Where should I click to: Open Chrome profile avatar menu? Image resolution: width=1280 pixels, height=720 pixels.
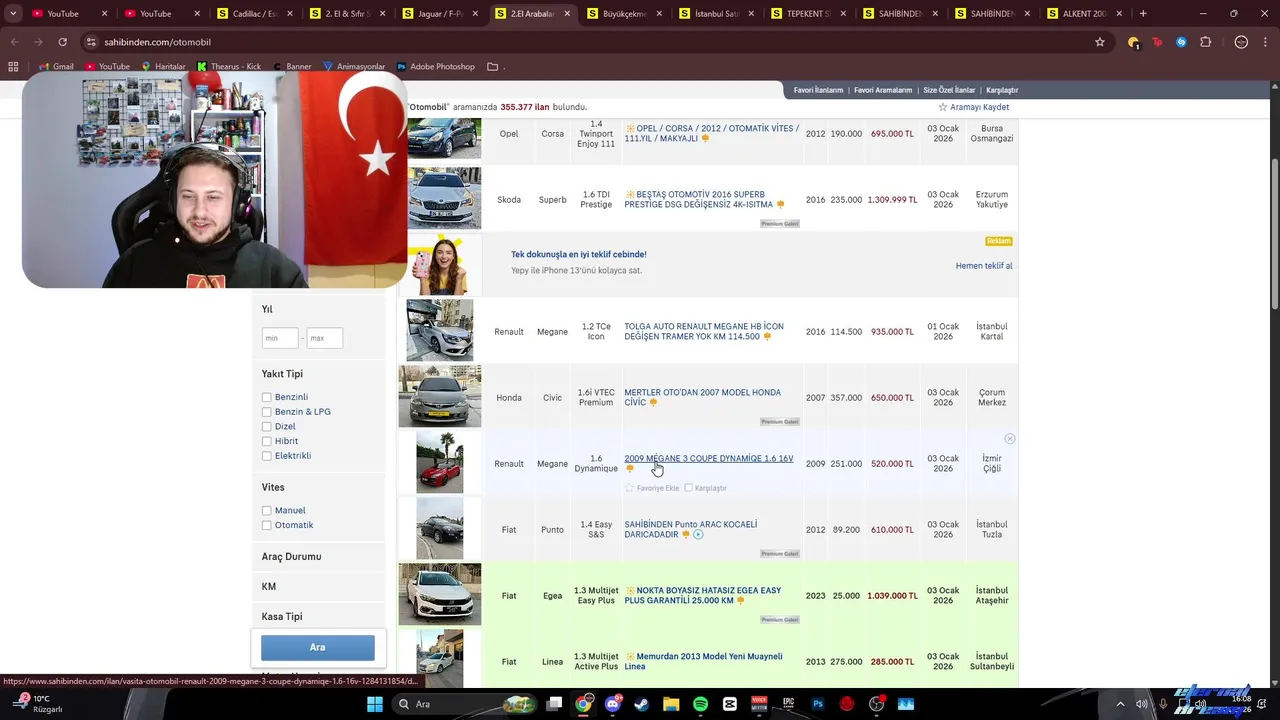[x=1241, y=42]
